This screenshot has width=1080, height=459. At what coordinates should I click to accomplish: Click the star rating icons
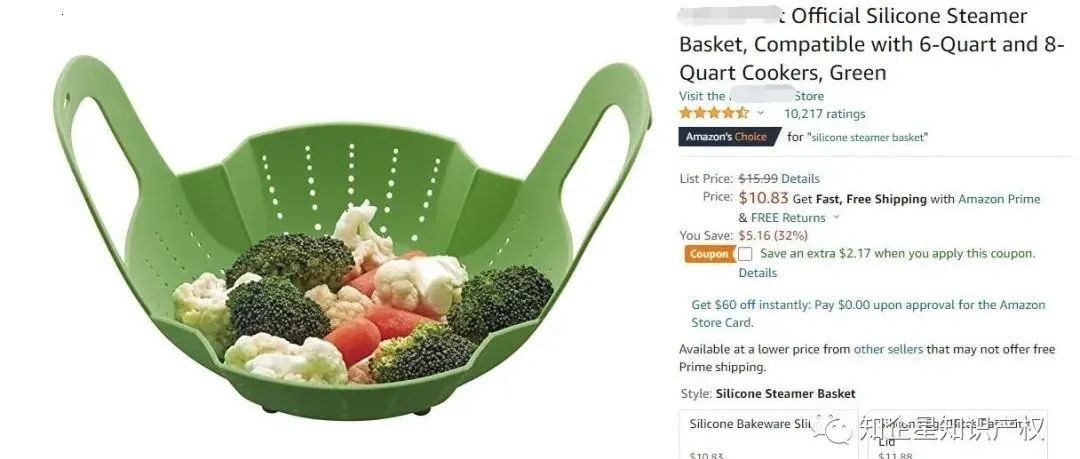click(714, 113)
